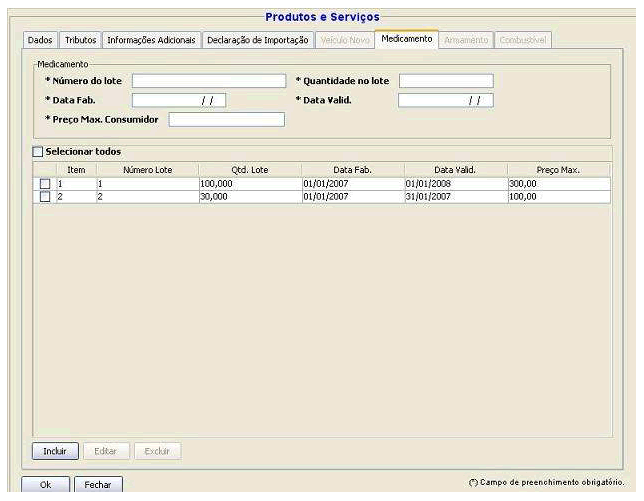Click the Data Fab. input field
644x501 pixels.
click(180, 100)
